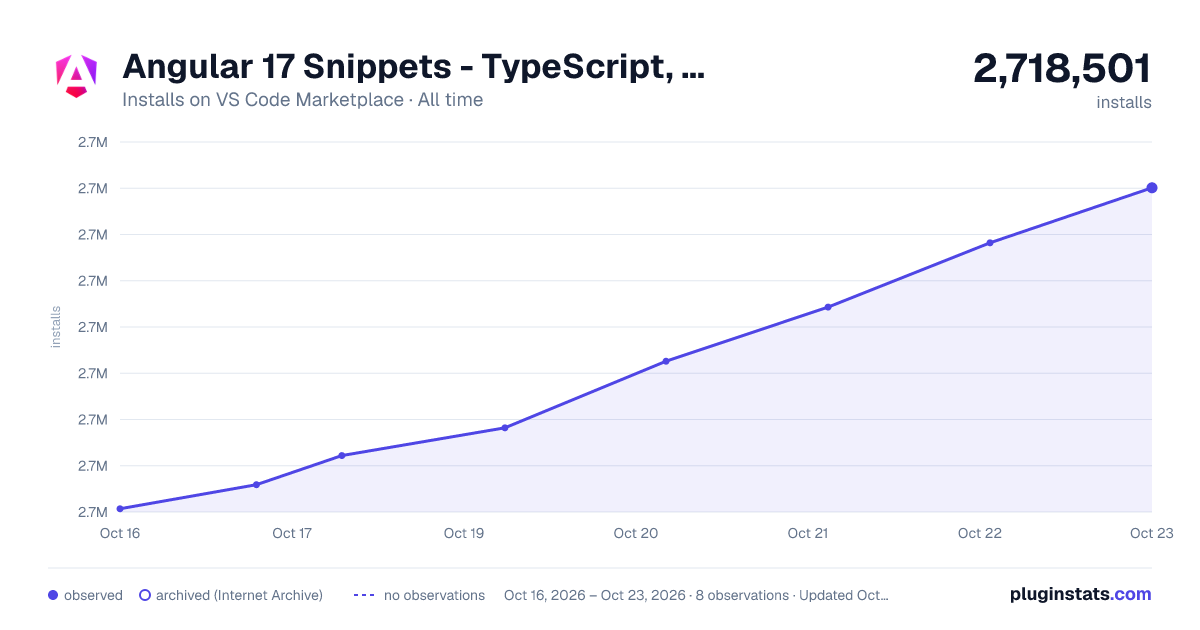
Task: Click 'Installs on VS Code Marketplace' subtitle
Action: (262, 100)
